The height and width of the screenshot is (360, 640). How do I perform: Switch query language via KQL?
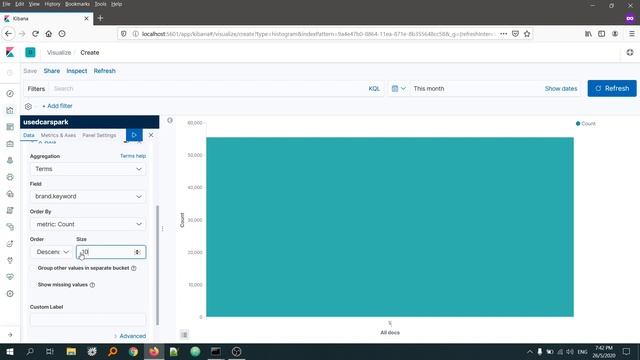point(374,89)
